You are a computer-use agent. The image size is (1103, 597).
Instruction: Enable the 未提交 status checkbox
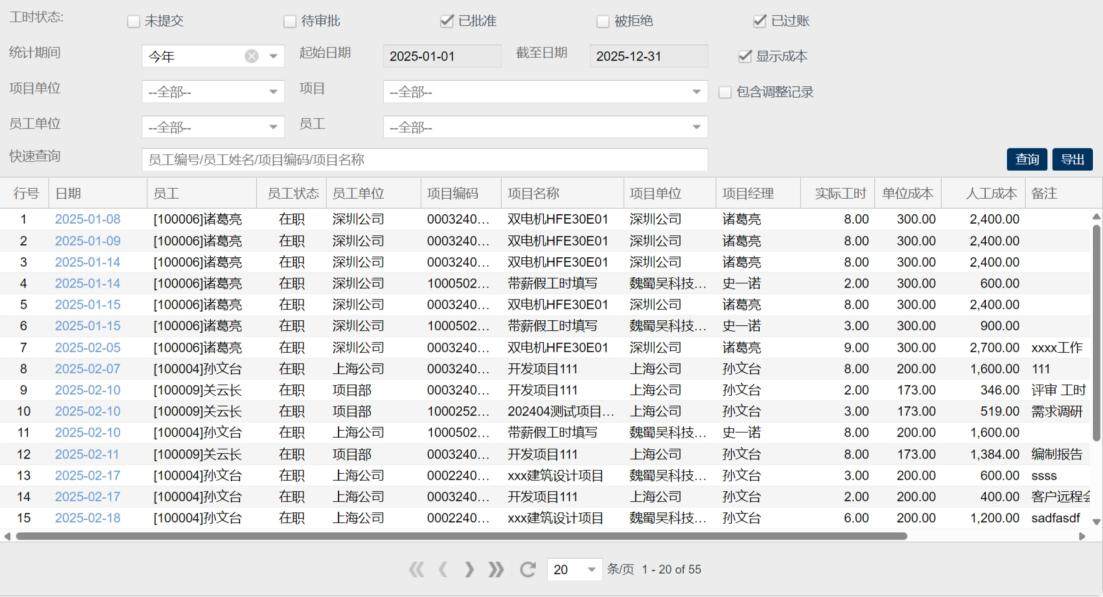[134, 21]
